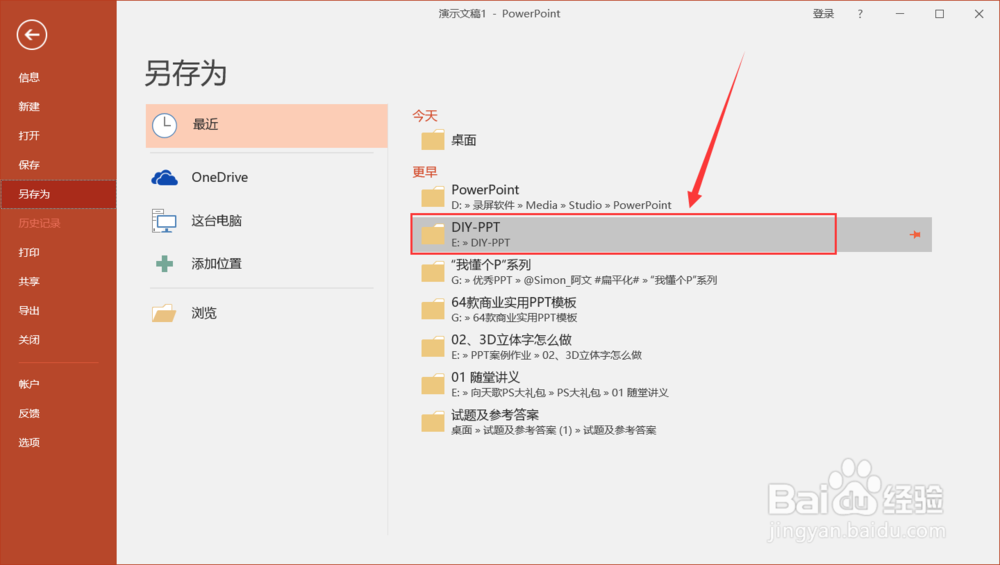Click folder icon of 64款商业实用PPT模板
The image size is (1000, 565).
pyautogui.click(x=432, y=309)
